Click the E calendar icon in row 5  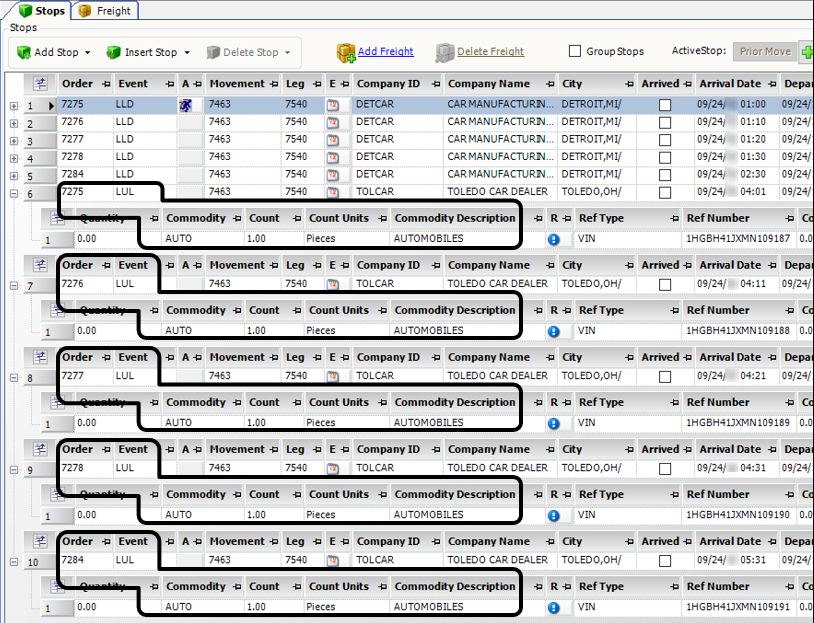[x=332, y=175]
